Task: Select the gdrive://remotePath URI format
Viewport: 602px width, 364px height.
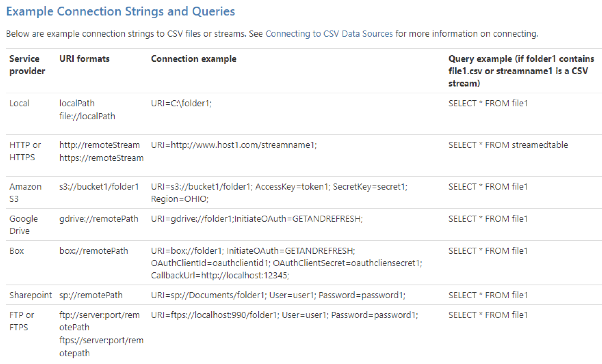Action: 99,219
